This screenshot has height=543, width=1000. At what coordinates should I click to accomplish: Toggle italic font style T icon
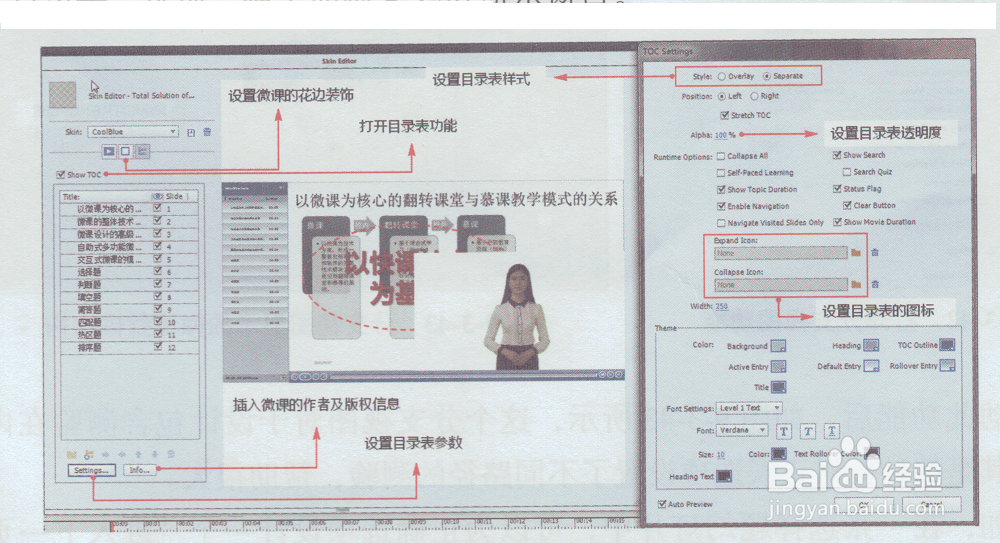pos(807,432)
